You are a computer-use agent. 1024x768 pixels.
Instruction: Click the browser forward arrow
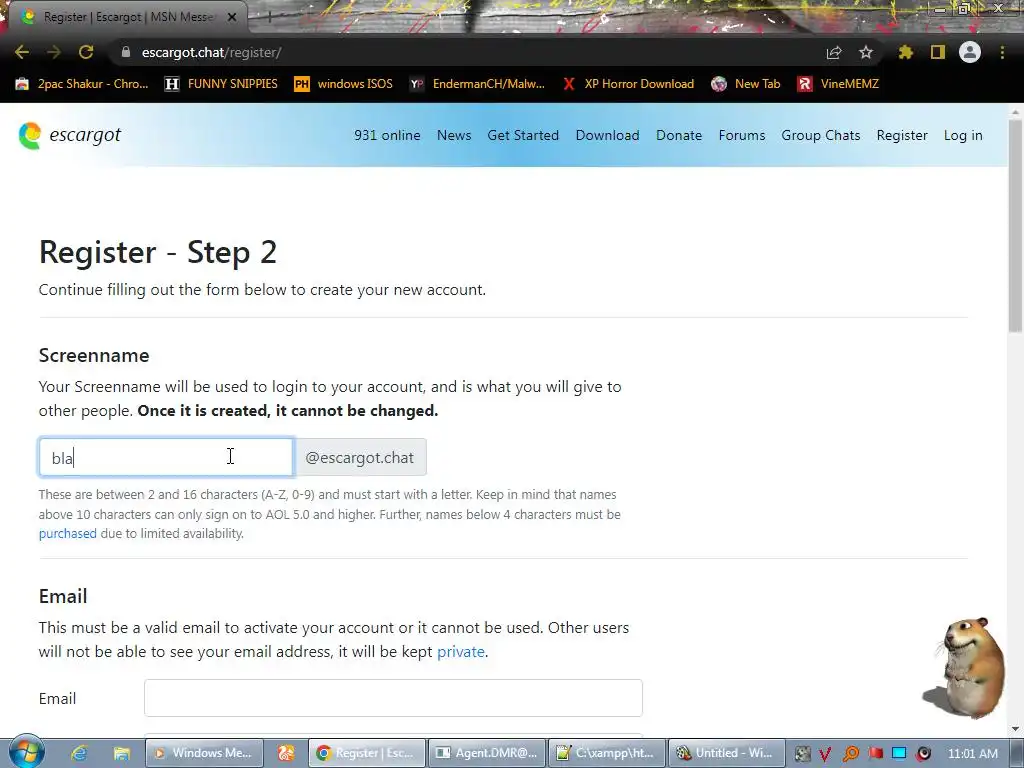pyautogui.click(x=54, y=52)
